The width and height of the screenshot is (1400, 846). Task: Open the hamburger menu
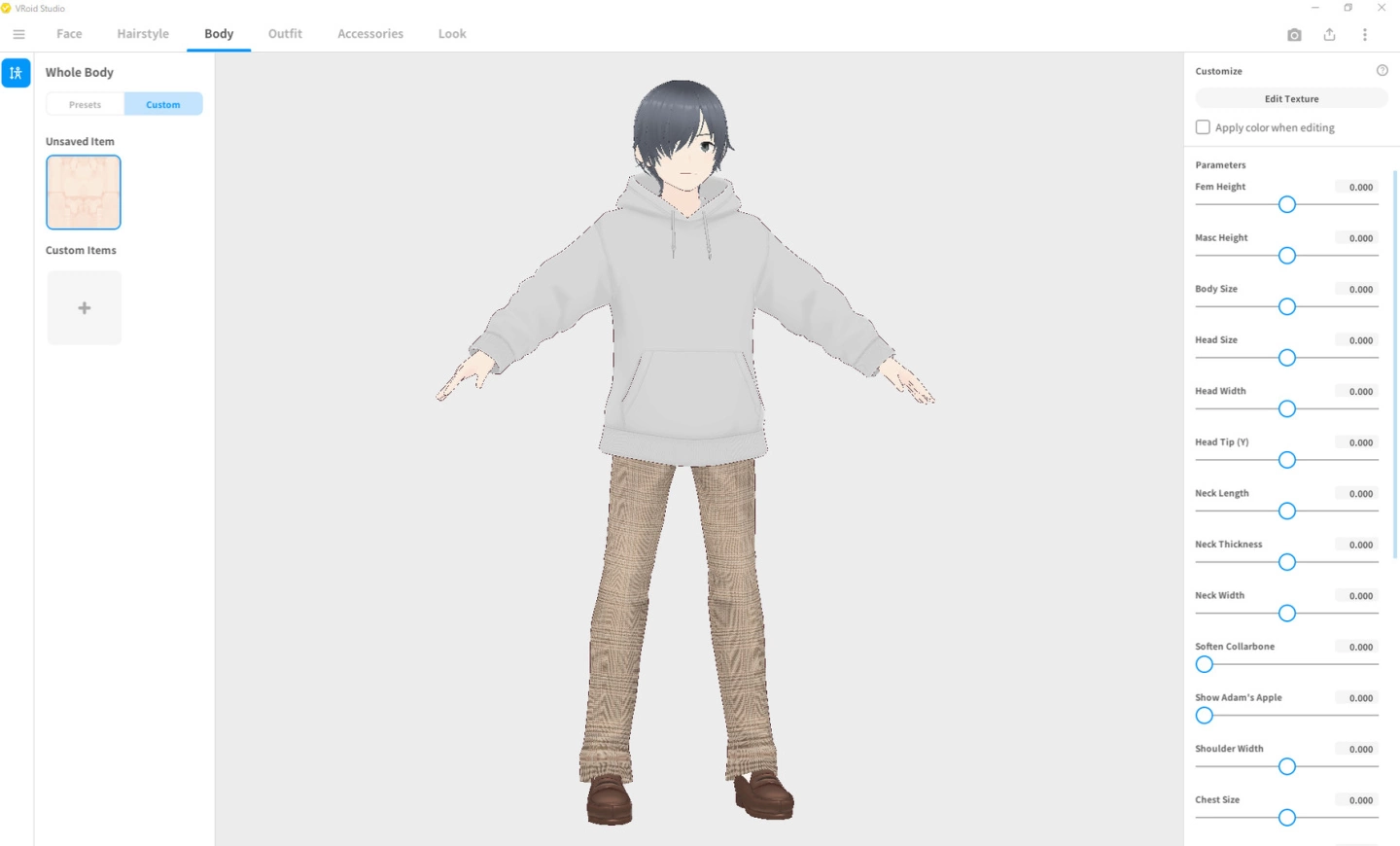coord(17,34)
